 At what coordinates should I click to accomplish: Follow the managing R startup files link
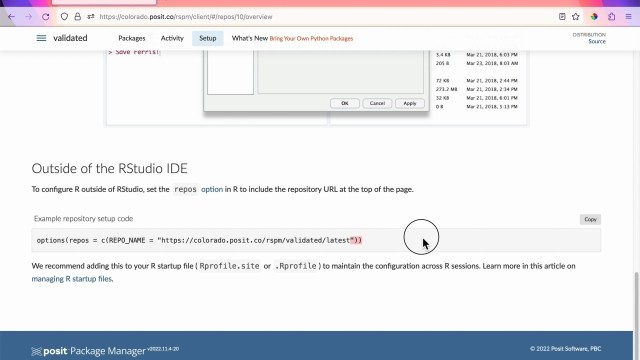[x=71, y=279]
